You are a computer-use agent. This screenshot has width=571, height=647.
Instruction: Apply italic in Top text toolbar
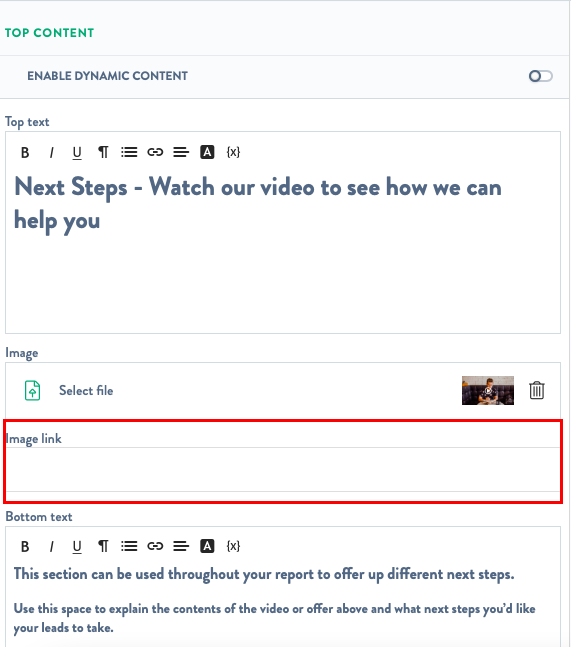click(51, 153)
